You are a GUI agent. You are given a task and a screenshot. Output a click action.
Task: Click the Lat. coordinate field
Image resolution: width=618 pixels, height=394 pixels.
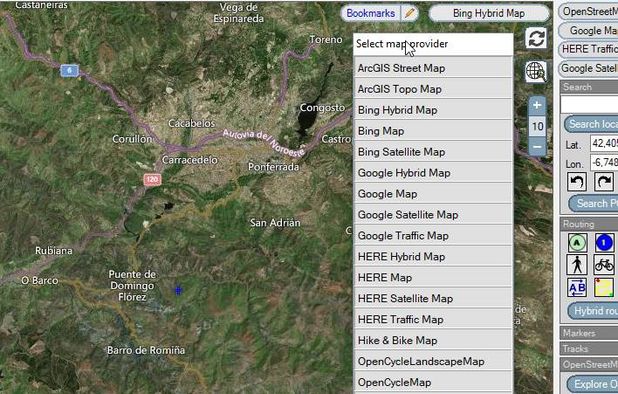pos(604,143)
